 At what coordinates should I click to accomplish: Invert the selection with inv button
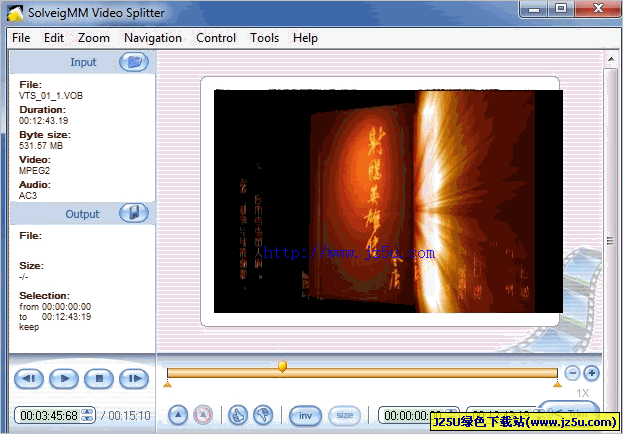(x=305, y=415)
